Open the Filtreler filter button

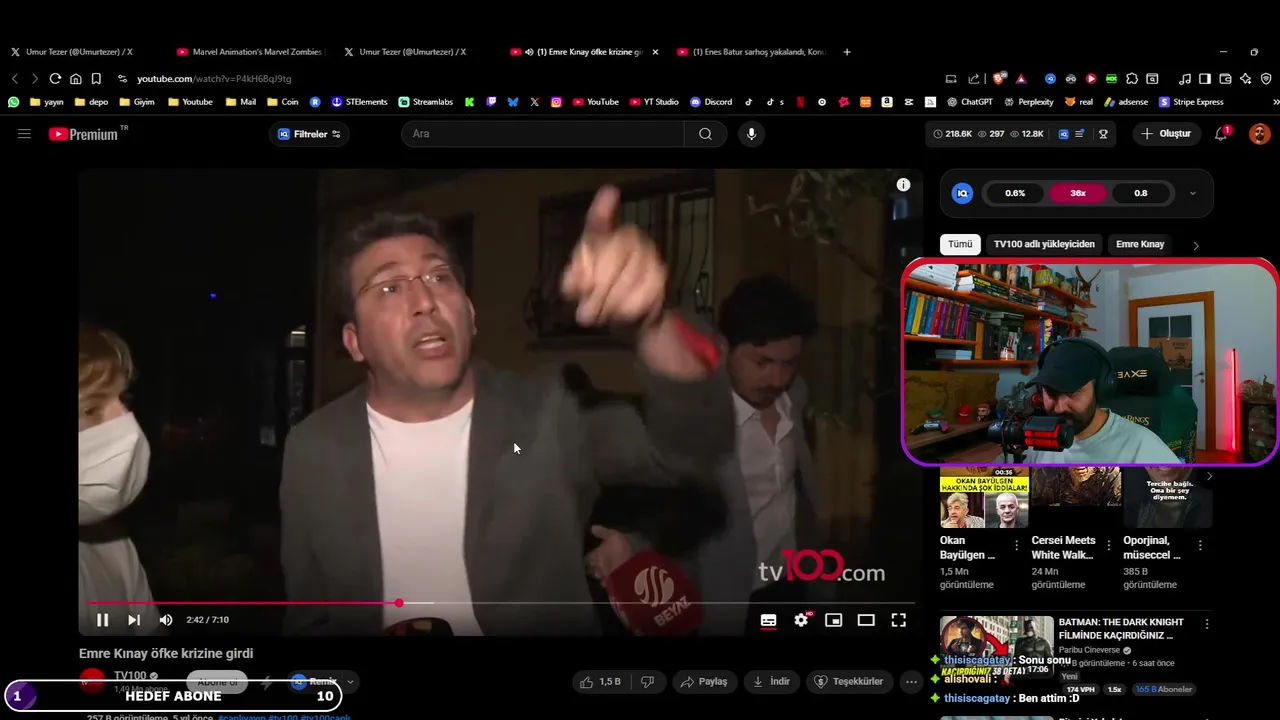click(309, 134)
